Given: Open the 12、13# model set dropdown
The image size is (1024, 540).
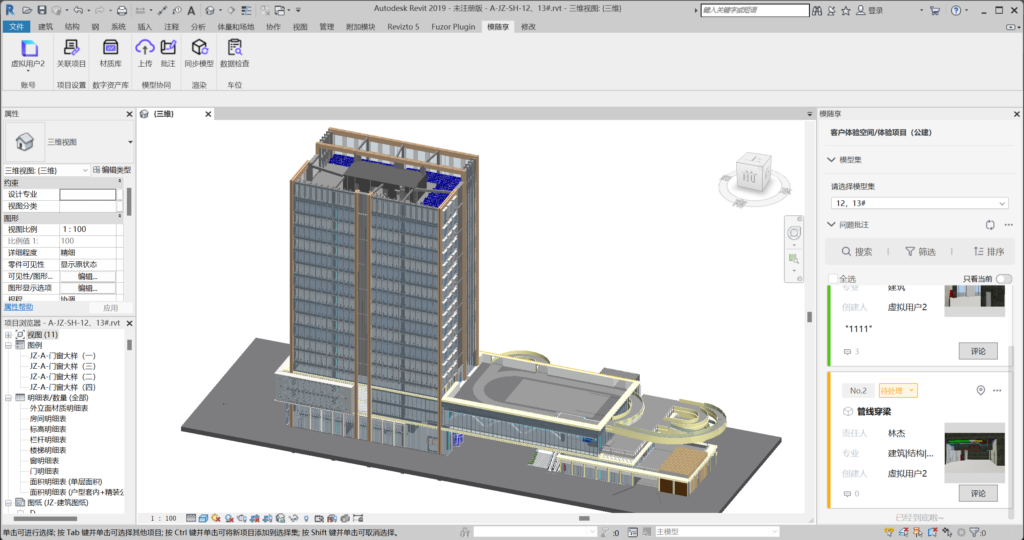Looking at the screenshot, I should point(918,203).
